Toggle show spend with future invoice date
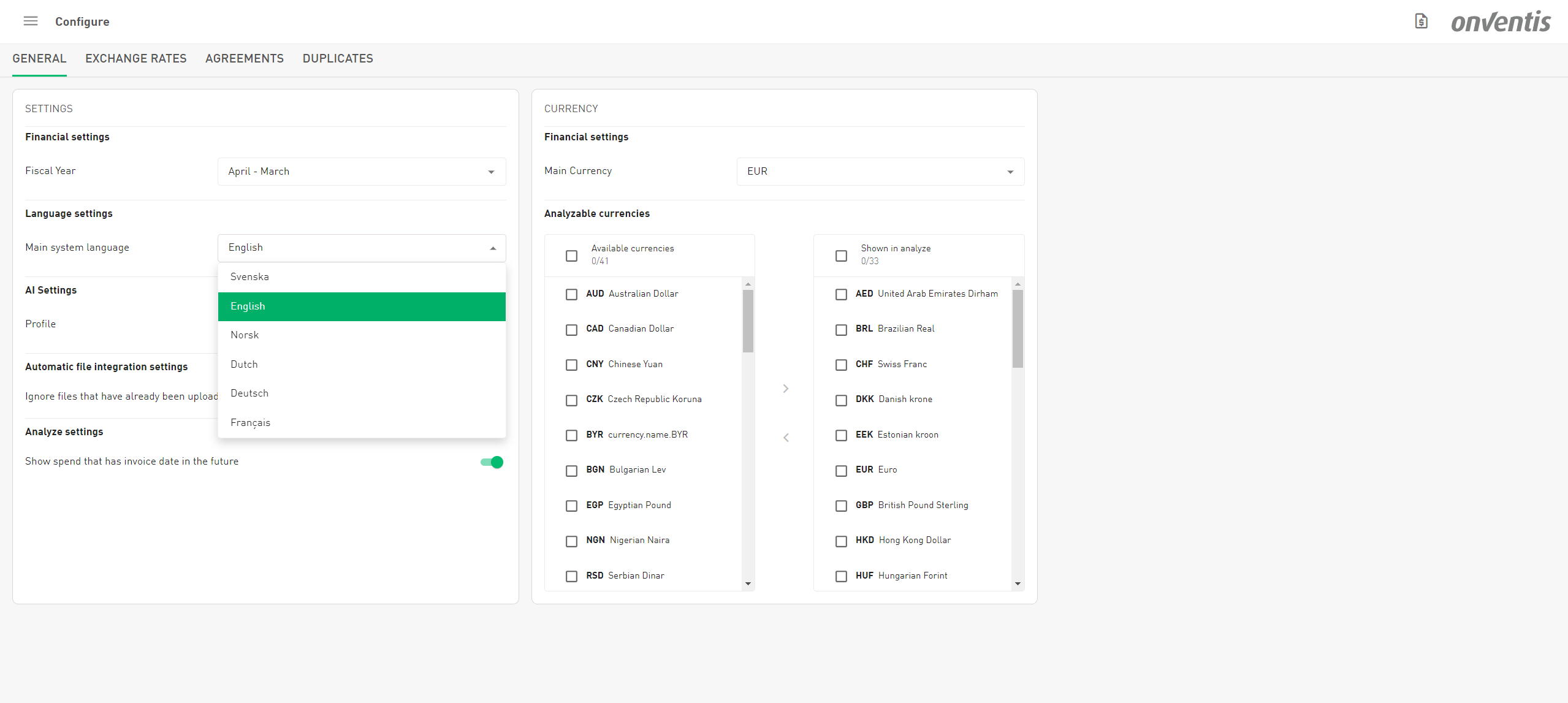The height and width of the screenshot is (703, 1568). pyautogui.click(x=492, y=462)
